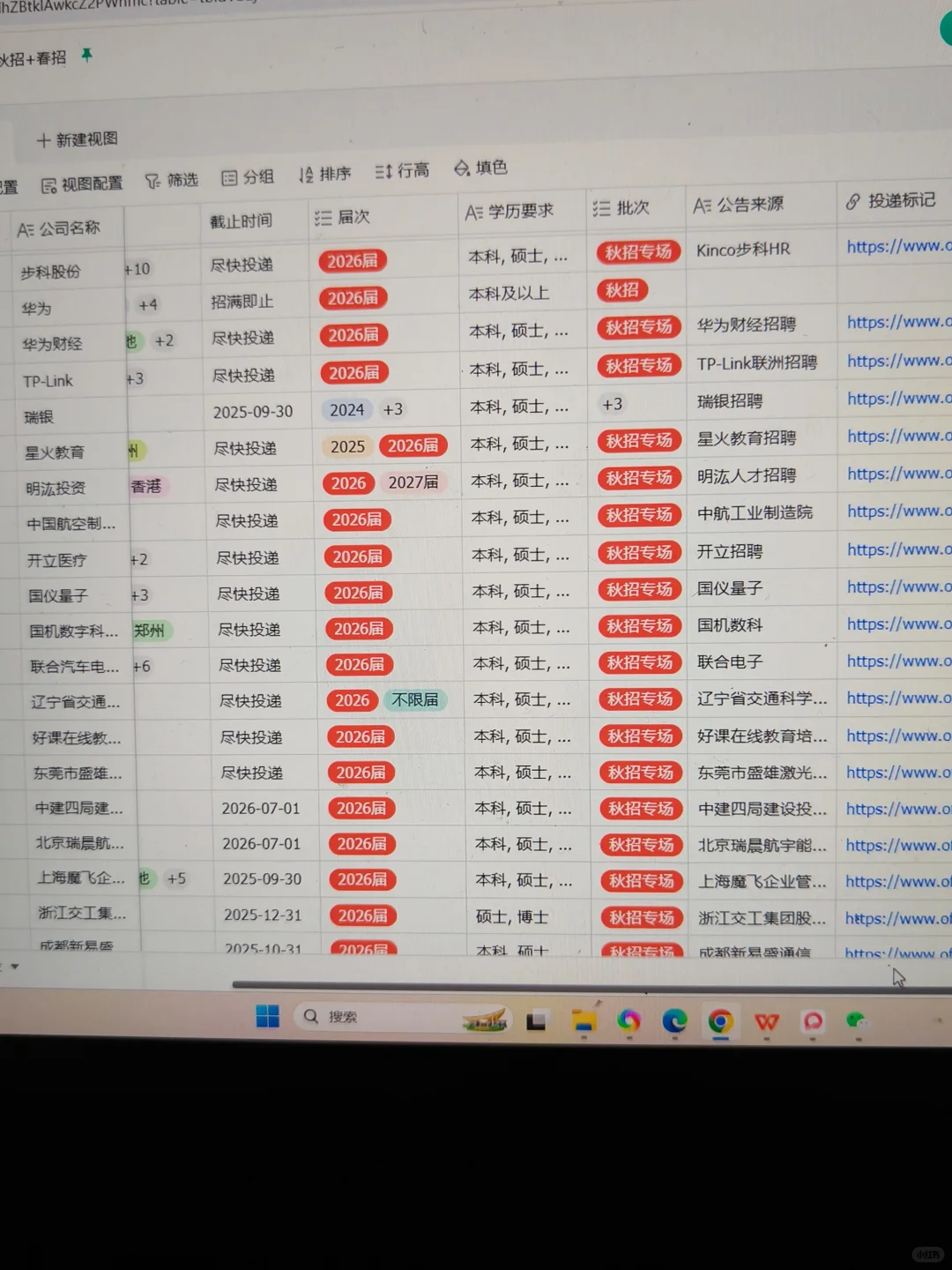Click the +6 tag in 联合汽车电 row
The image size is (952, 1270).
[x=142, y=667]
